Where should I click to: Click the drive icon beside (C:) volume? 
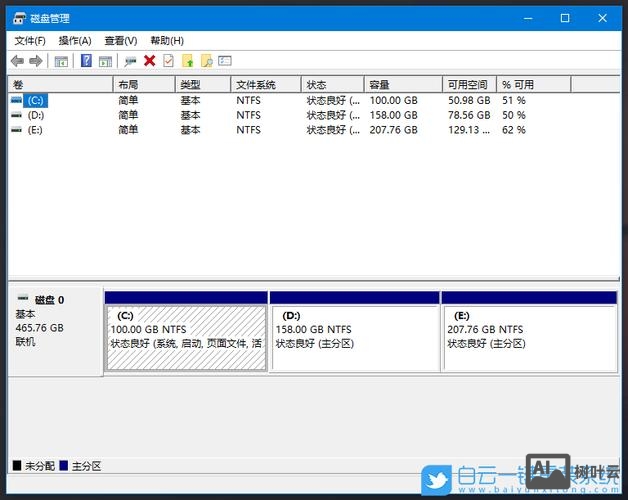(x=16, y=100)
